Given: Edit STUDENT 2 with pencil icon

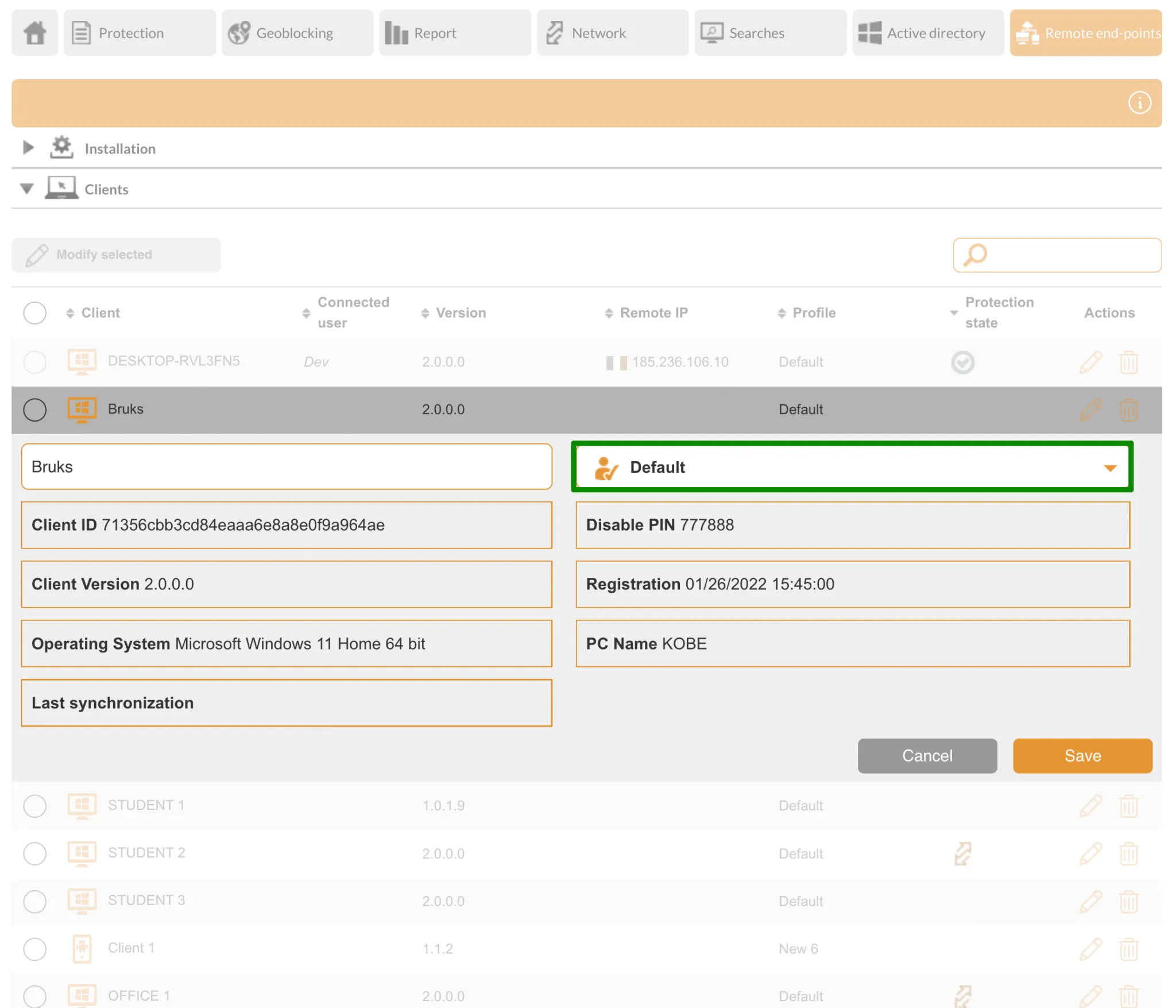Looking at the screenshot, I should [1090, 853].
